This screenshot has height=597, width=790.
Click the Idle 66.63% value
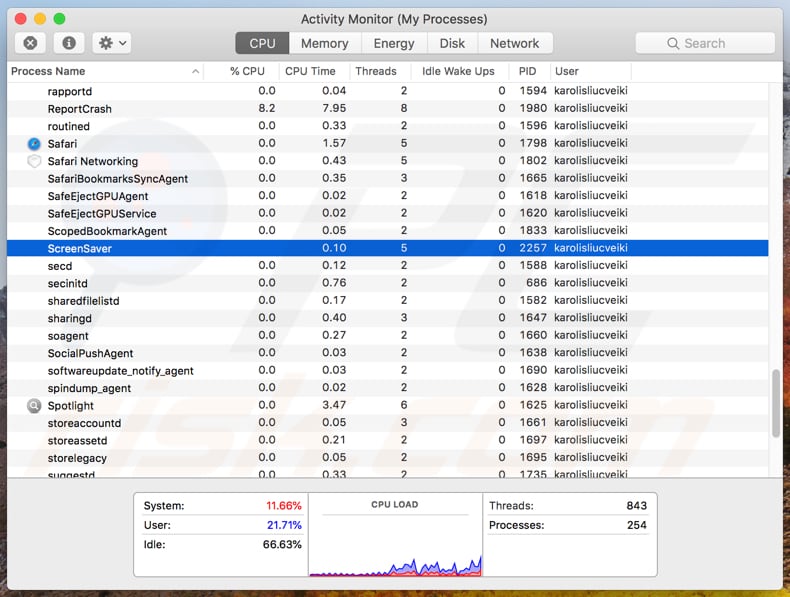282,545
